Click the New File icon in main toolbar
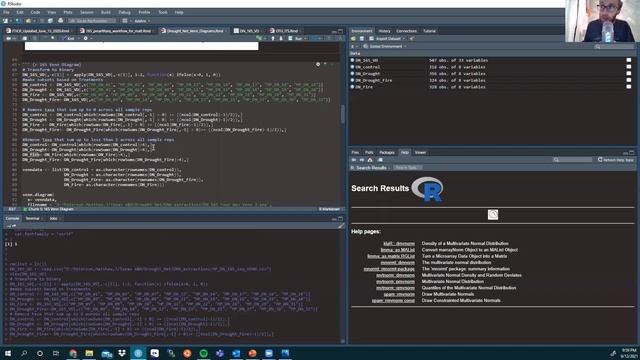This screenshot has width=640, height=360. (5, 21)
